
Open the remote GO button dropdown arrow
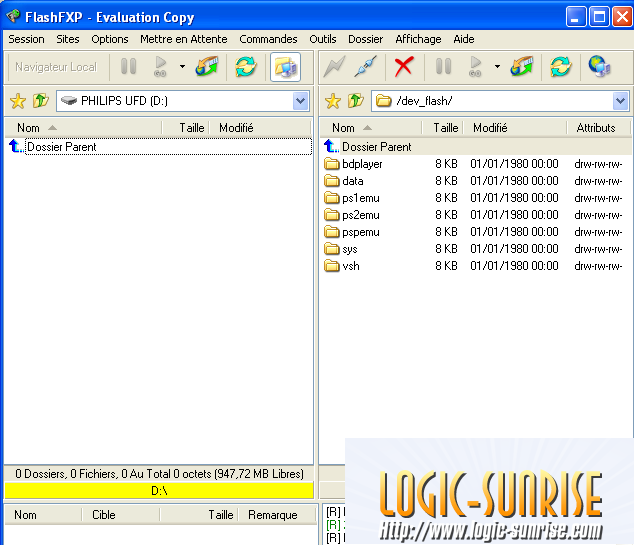497,66
